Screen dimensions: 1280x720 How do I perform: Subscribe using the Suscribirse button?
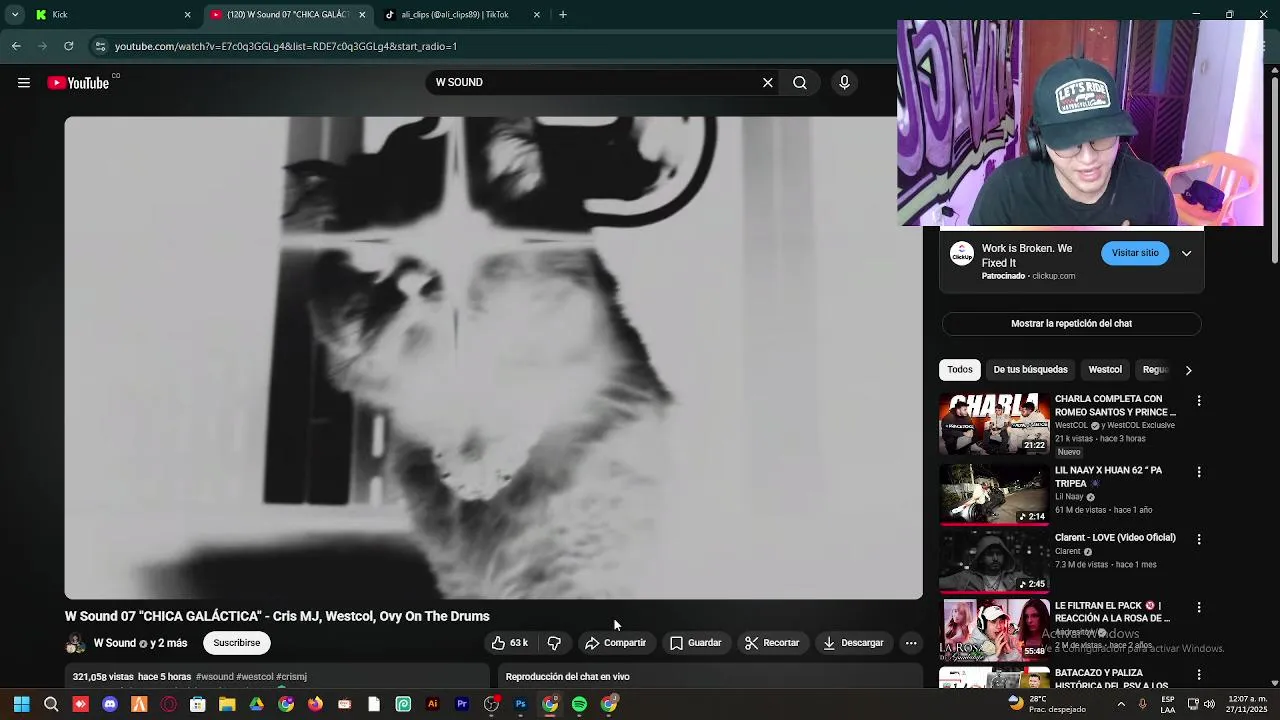pos(237,643)
